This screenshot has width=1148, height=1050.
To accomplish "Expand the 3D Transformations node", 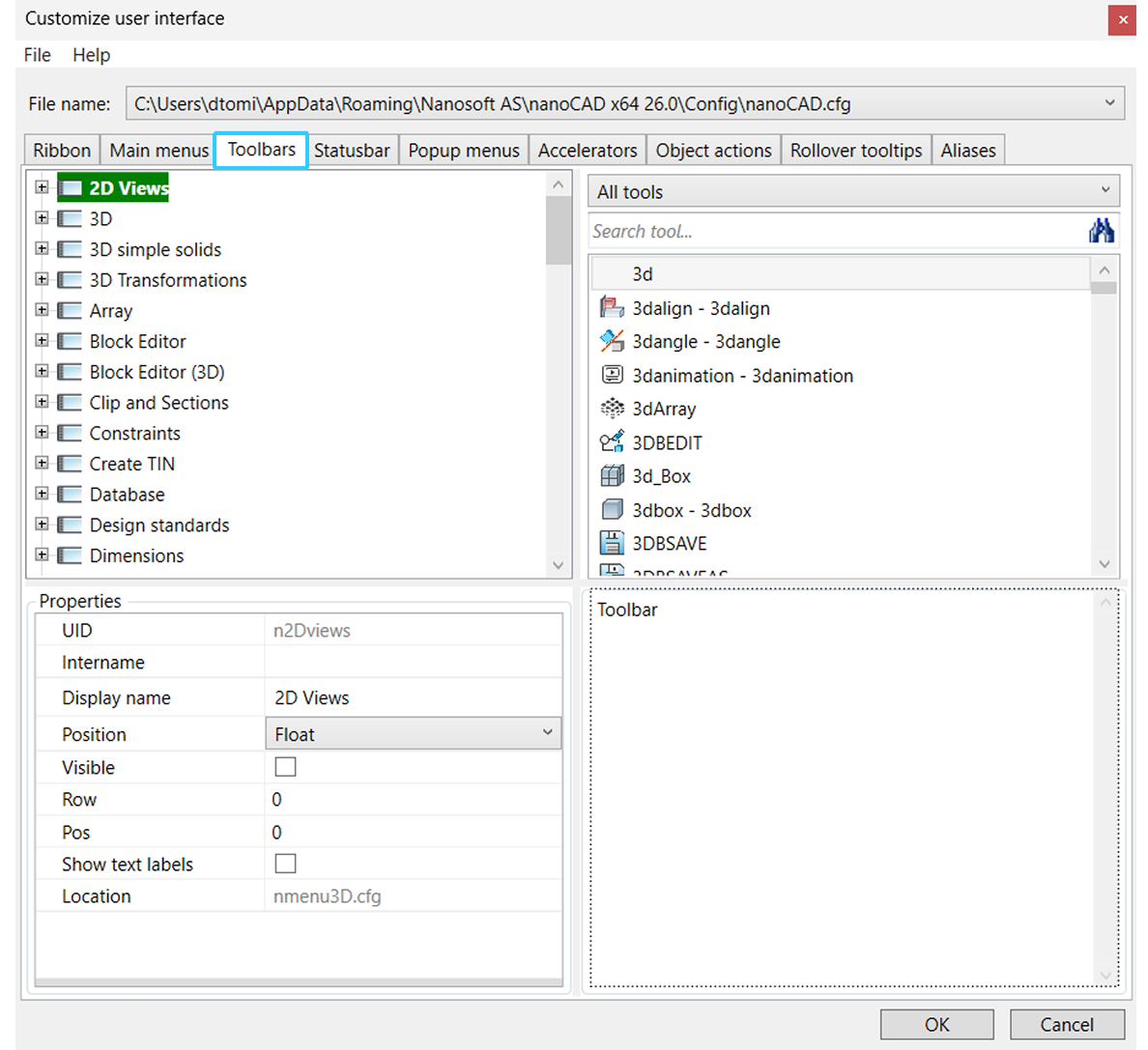I will click(42, 279).
